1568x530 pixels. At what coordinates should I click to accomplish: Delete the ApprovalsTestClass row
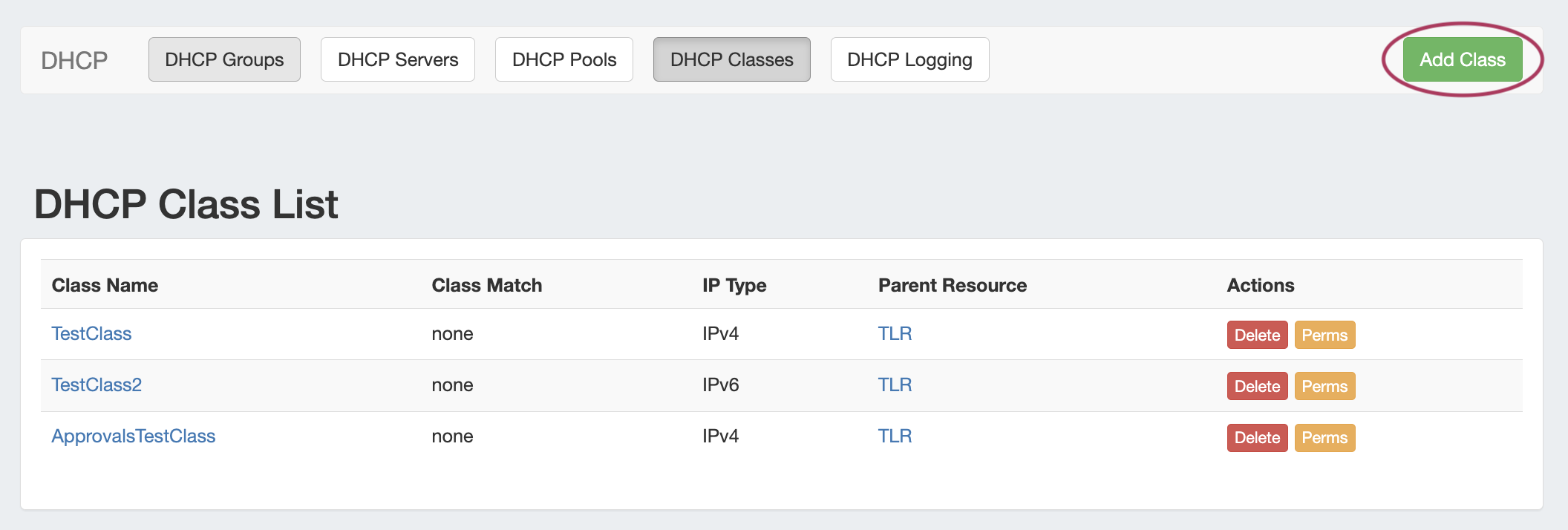[x=1257, y=438]
